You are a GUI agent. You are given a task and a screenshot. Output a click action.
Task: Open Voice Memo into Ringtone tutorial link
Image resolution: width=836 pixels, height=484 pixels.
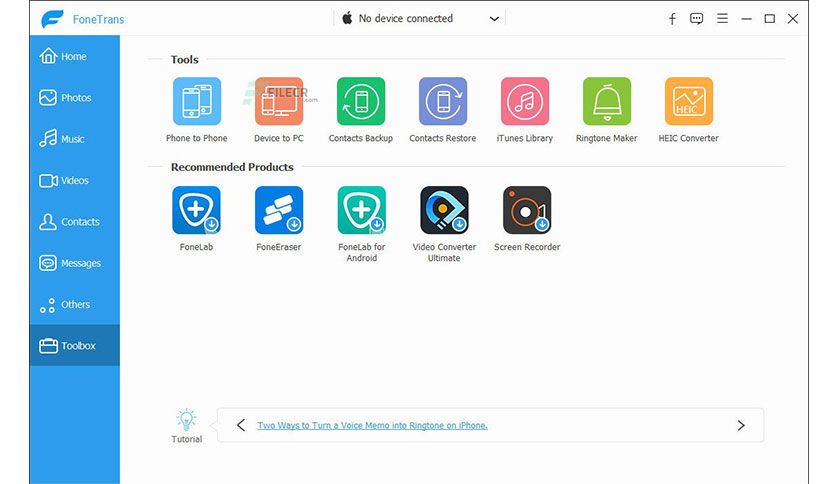point(372,425)
